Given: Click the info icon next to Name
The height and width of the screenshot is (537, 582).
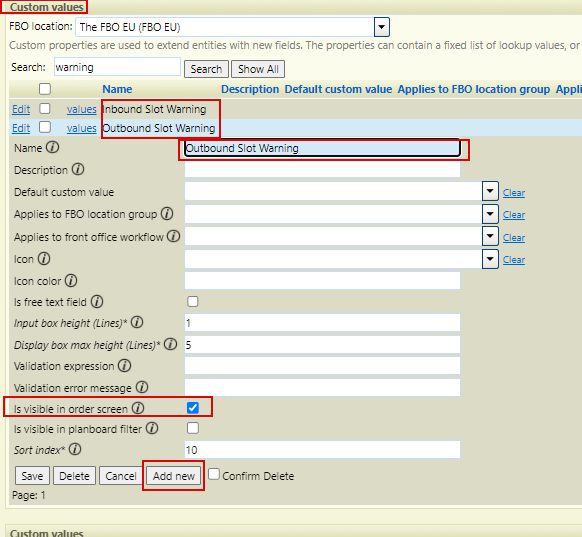Looking at the screenshot, I should (x=52, y=147).
